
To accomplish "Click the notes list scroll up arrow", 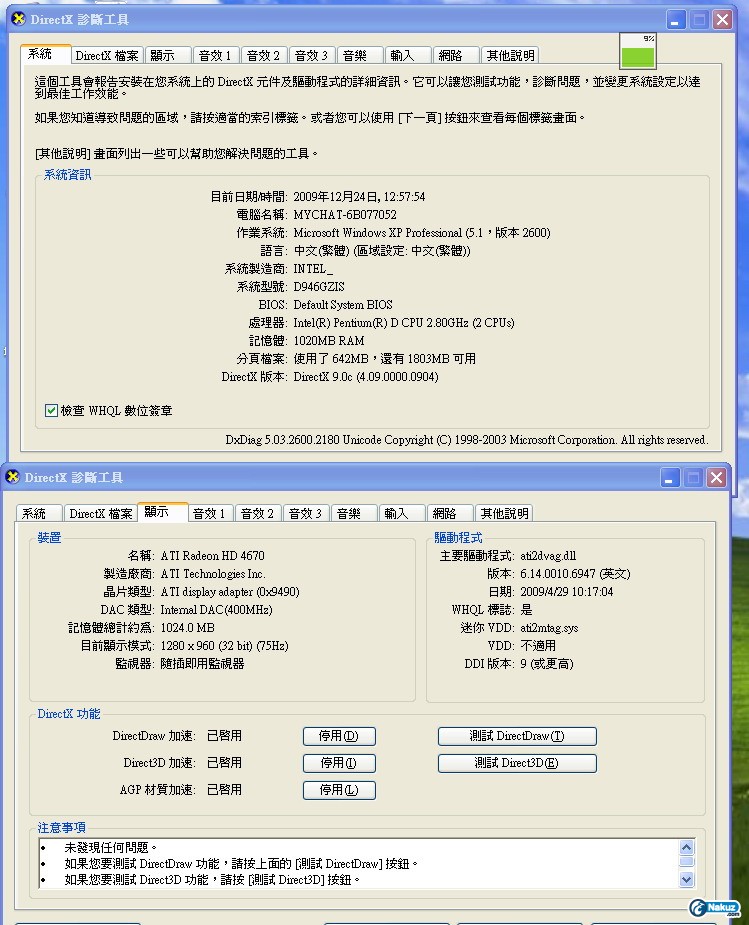I will click(x=686, y=847).
